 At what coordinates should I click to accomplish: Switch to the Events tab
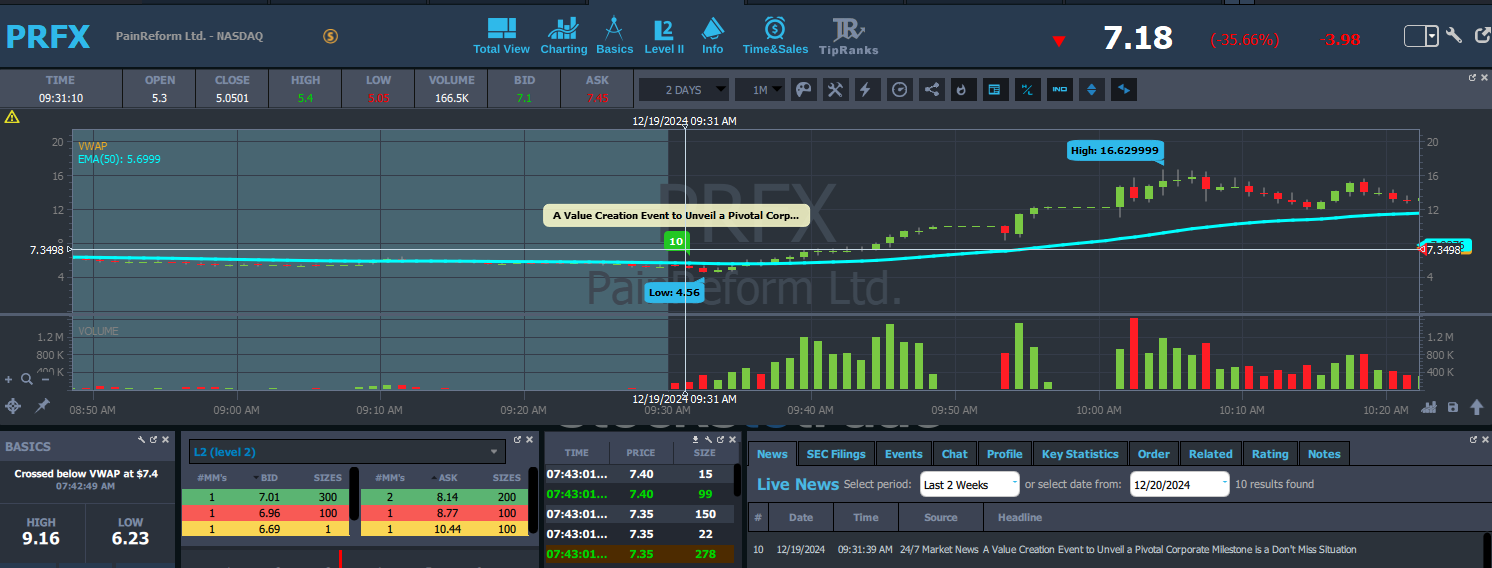tap(904, 454)
